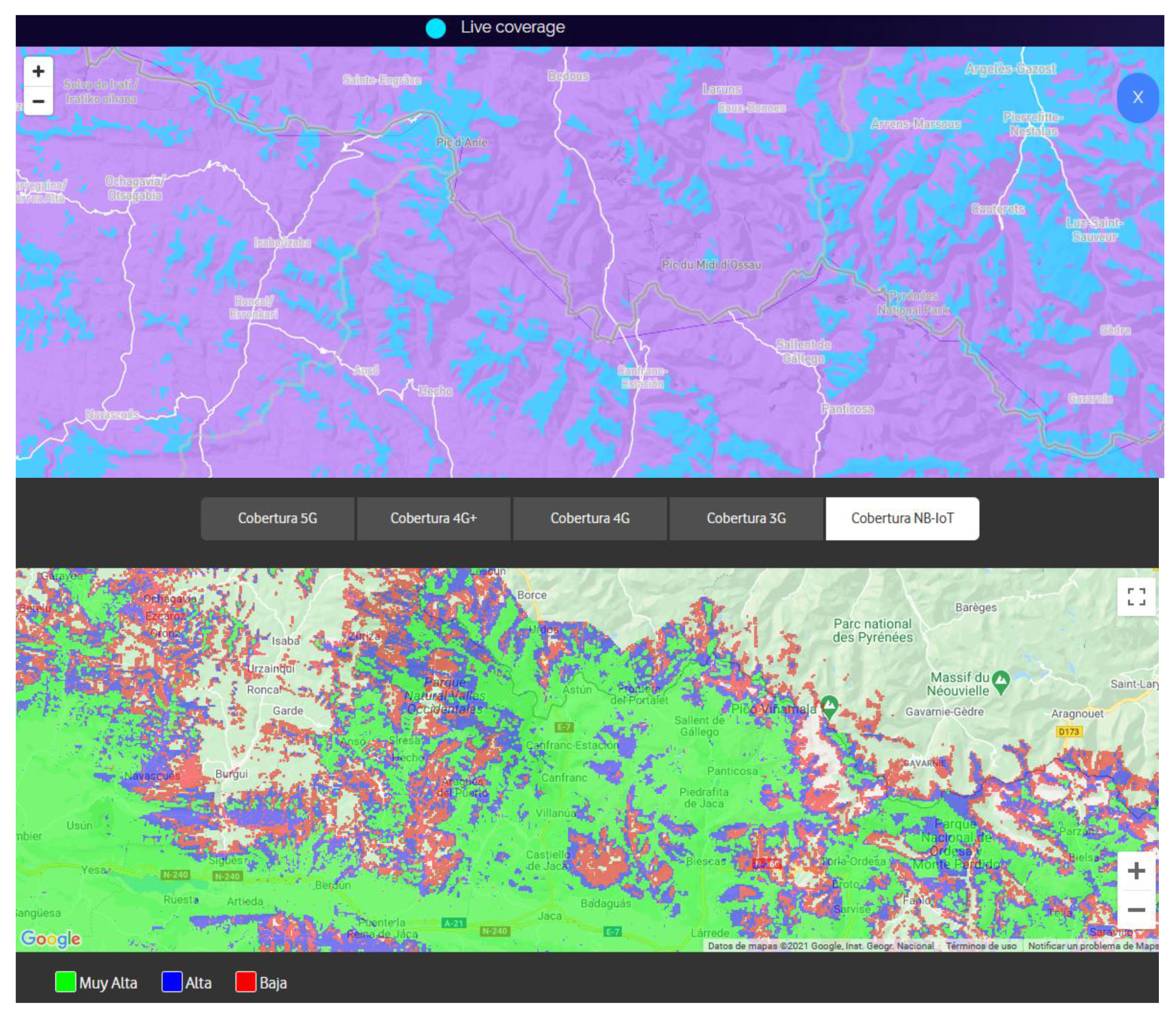Select the Cobertura NB-IoT tab
Screen dimensions: 1176x1018
click(x=902, y=518)
